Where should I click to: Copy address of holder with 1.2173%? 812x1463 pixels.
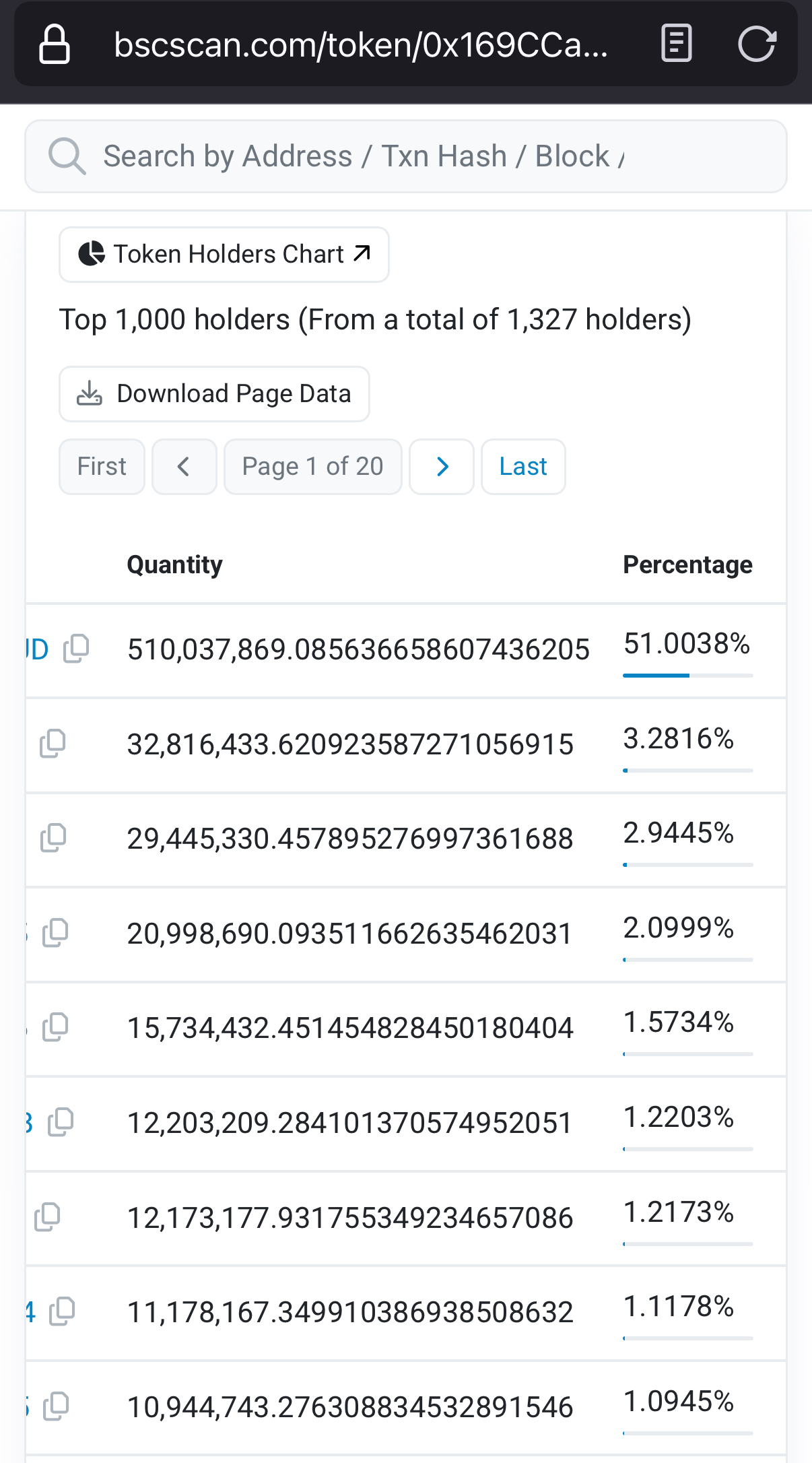[x=47, y=1217]
